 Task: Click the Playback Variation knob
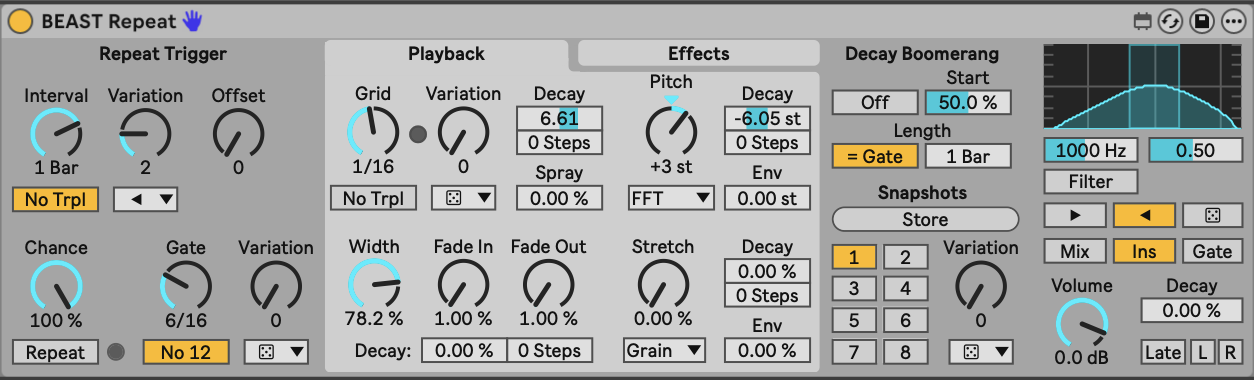pyautogui.click(x=463, y=131)
